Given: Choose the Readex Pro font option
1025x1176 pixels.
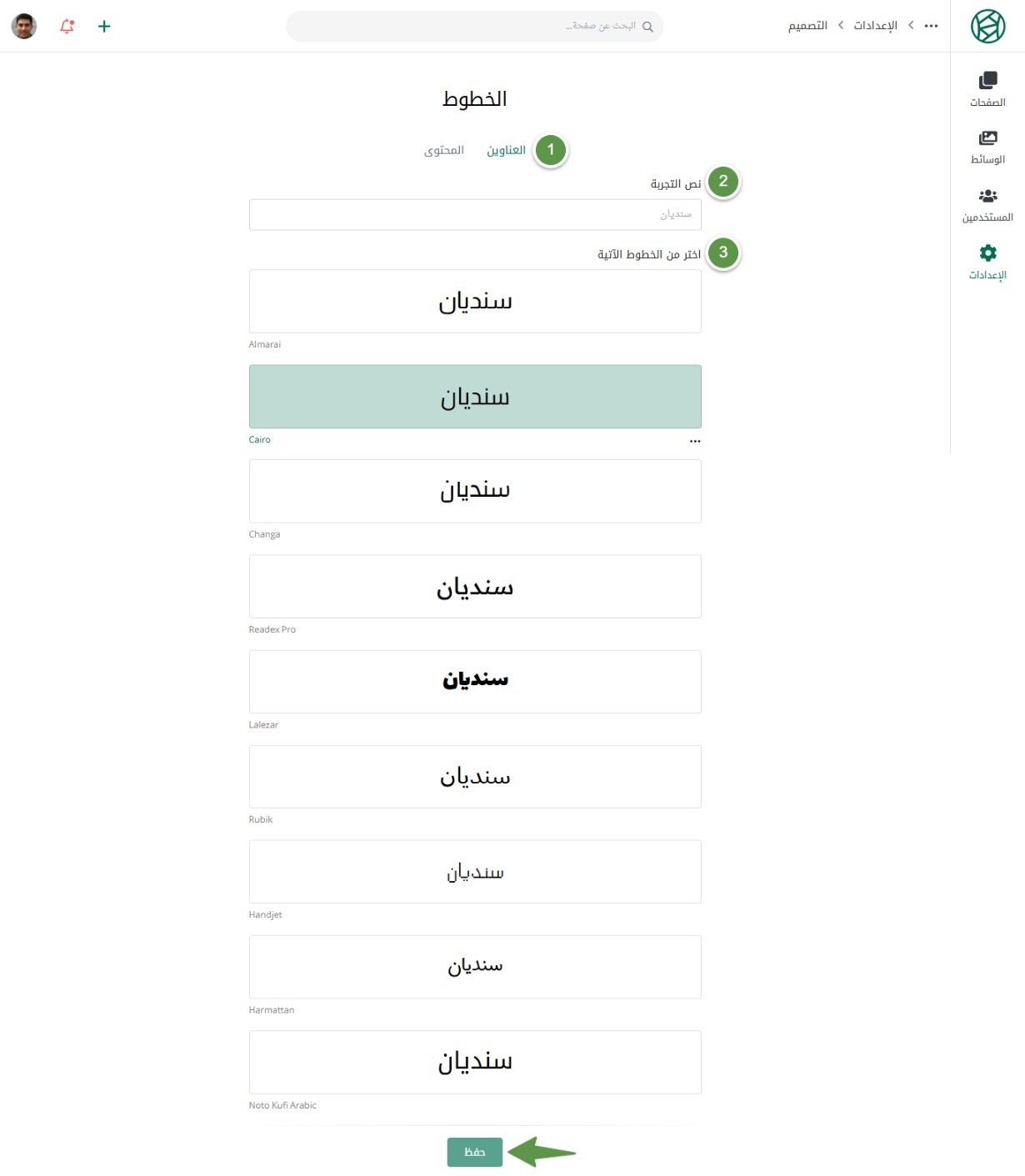Looking at the screenshot, I should coord(475,587).
